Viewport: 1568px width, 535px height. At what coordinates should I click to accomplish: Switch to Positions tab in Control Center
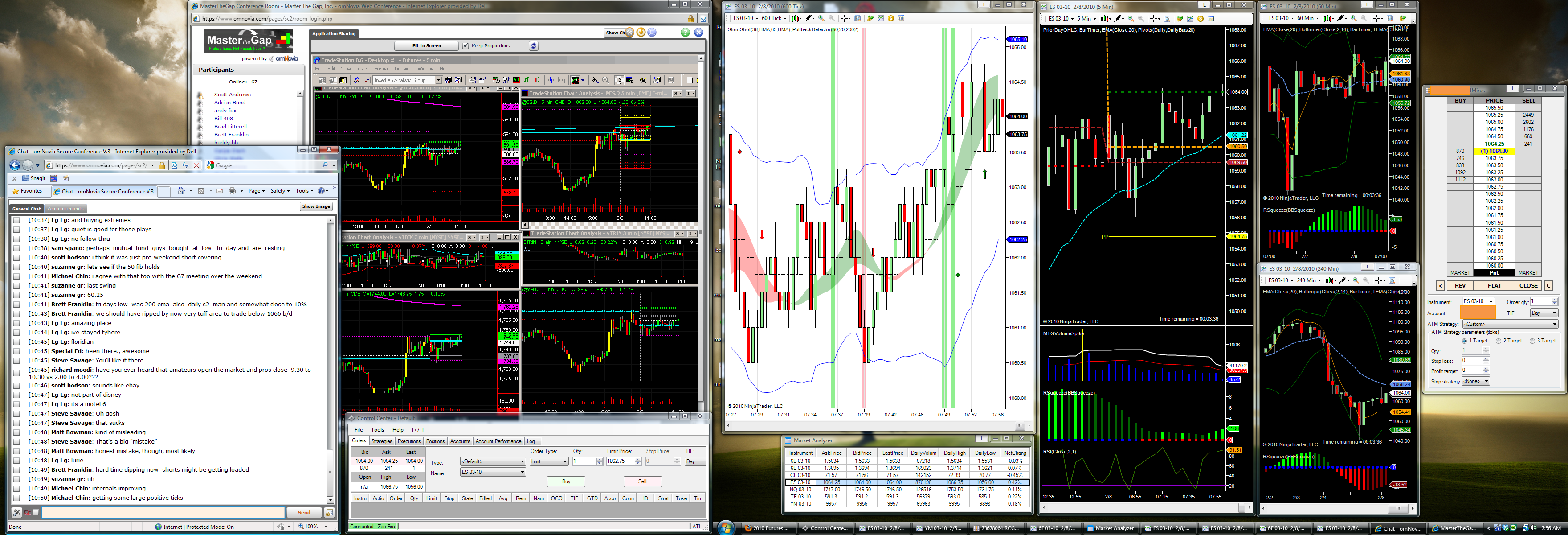pyautogui.click(x=435, y=441)
